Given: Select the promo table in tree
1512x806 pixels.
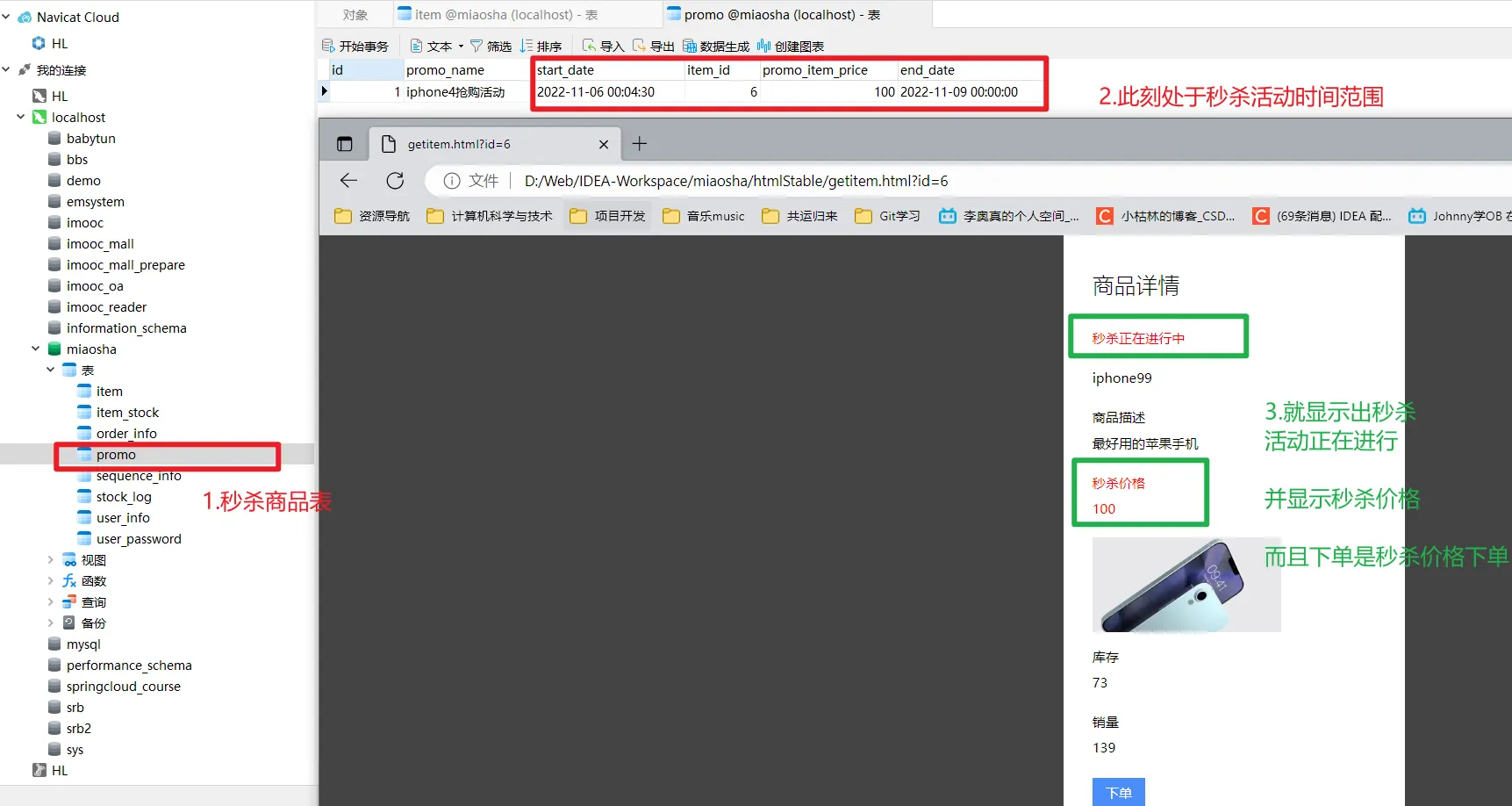Looking at the screenshot, I should click(x=116, y=455).
